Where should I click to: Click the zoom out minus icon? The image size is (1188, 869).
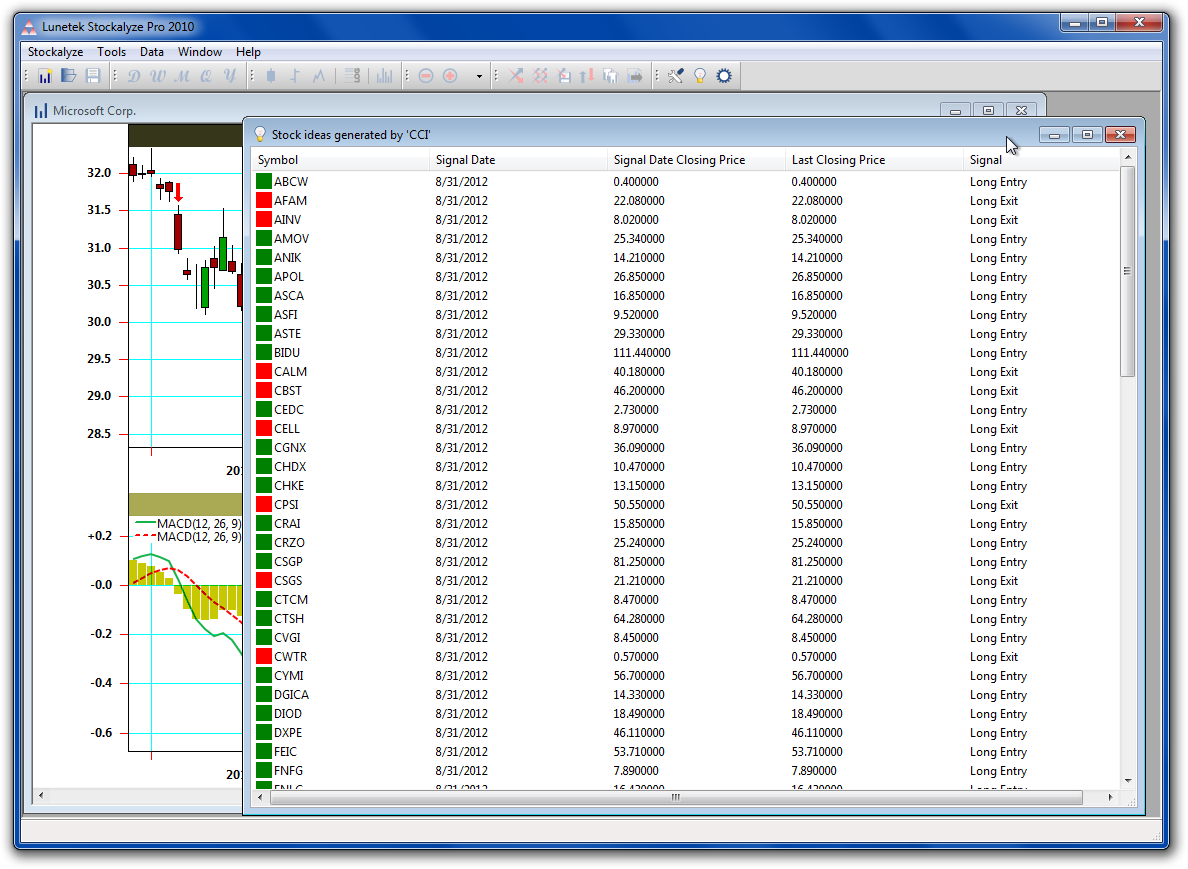pos(426,76)
